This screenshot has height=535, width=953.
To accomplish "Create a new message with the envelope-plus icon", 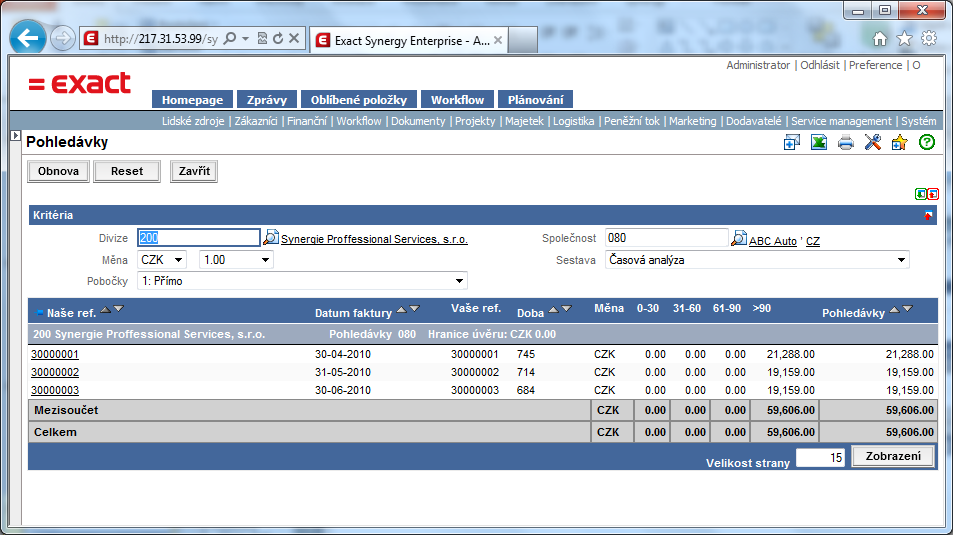I will (x=791, y=143).
